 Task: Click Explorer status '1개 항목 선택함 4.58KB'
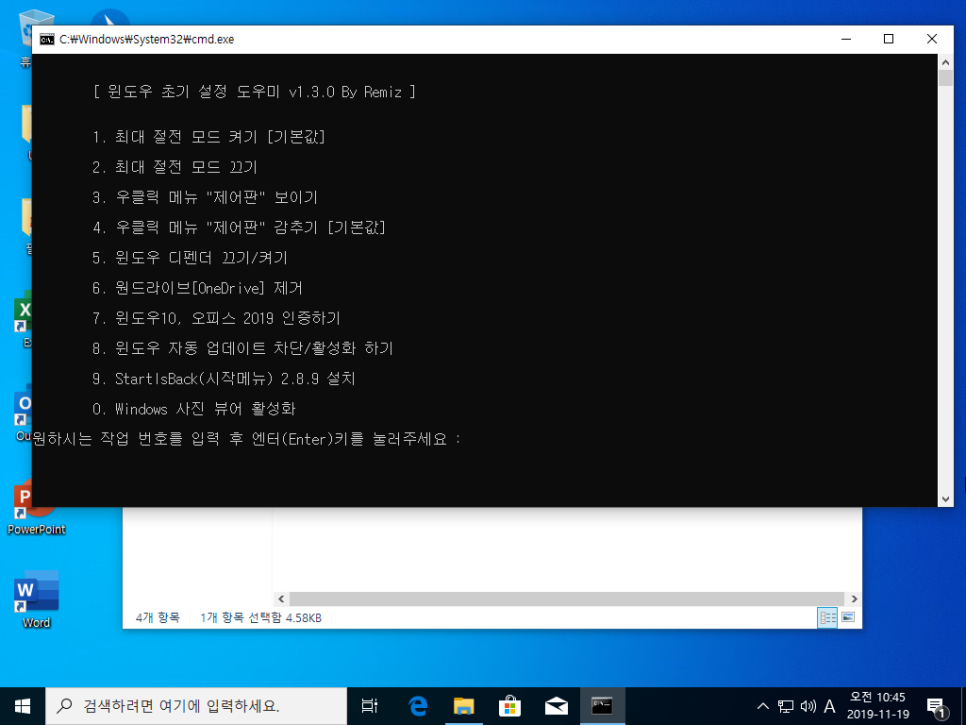tap(261, 617)
